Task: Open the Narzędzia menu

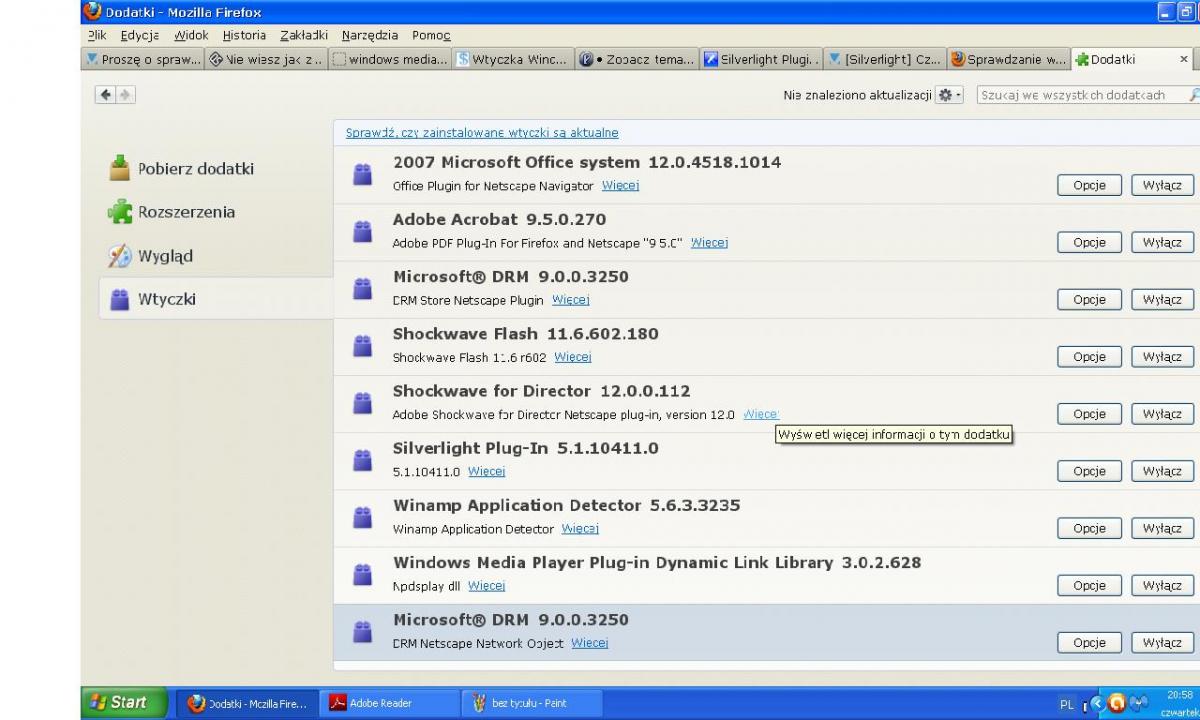Action: [370, 35]
